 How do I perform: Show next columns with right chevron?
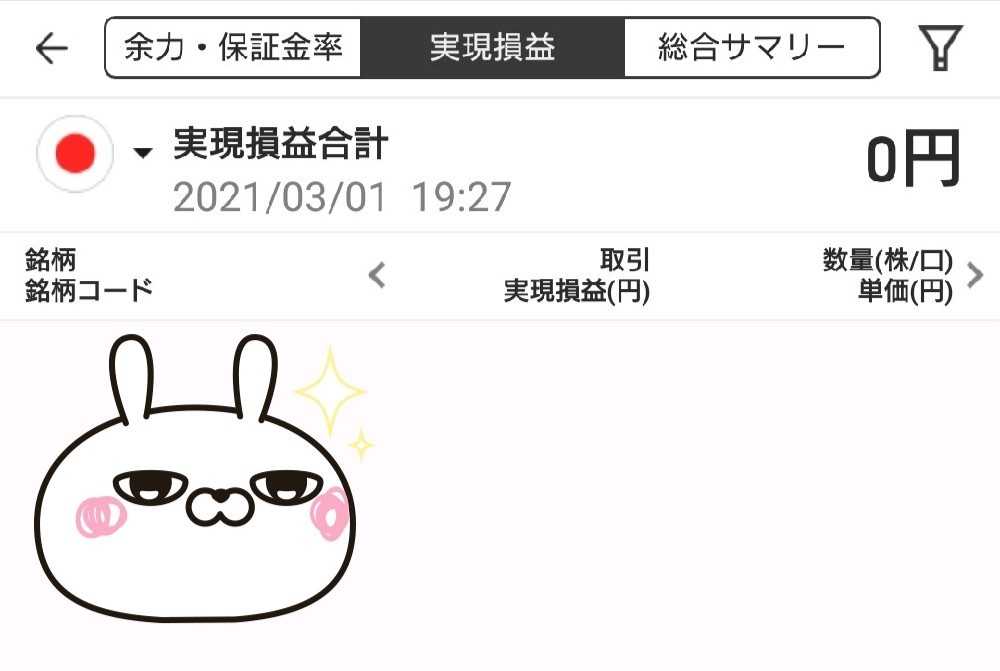[x=975, y=275]
